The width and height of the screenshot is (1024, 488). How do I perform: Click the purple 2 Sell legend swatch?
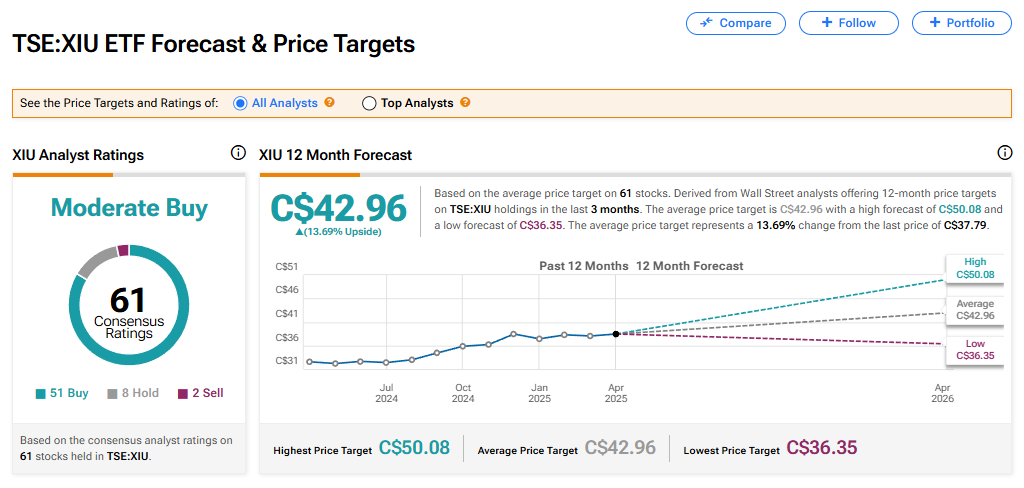tap(182, 394)
